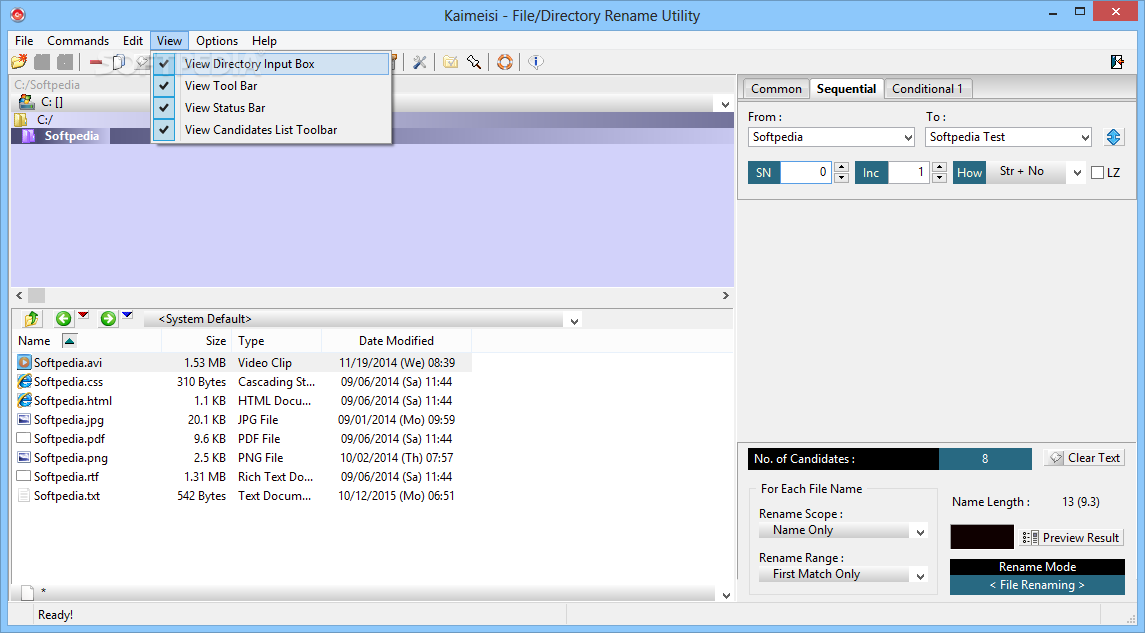1145x633 pixels.
Task: Increase the SN value with up arrow
Action: (841, 167)
